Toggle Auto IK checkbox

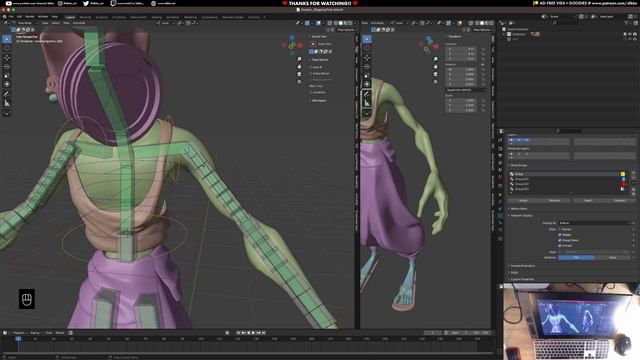pyautogui.click(x=311, y=67)
